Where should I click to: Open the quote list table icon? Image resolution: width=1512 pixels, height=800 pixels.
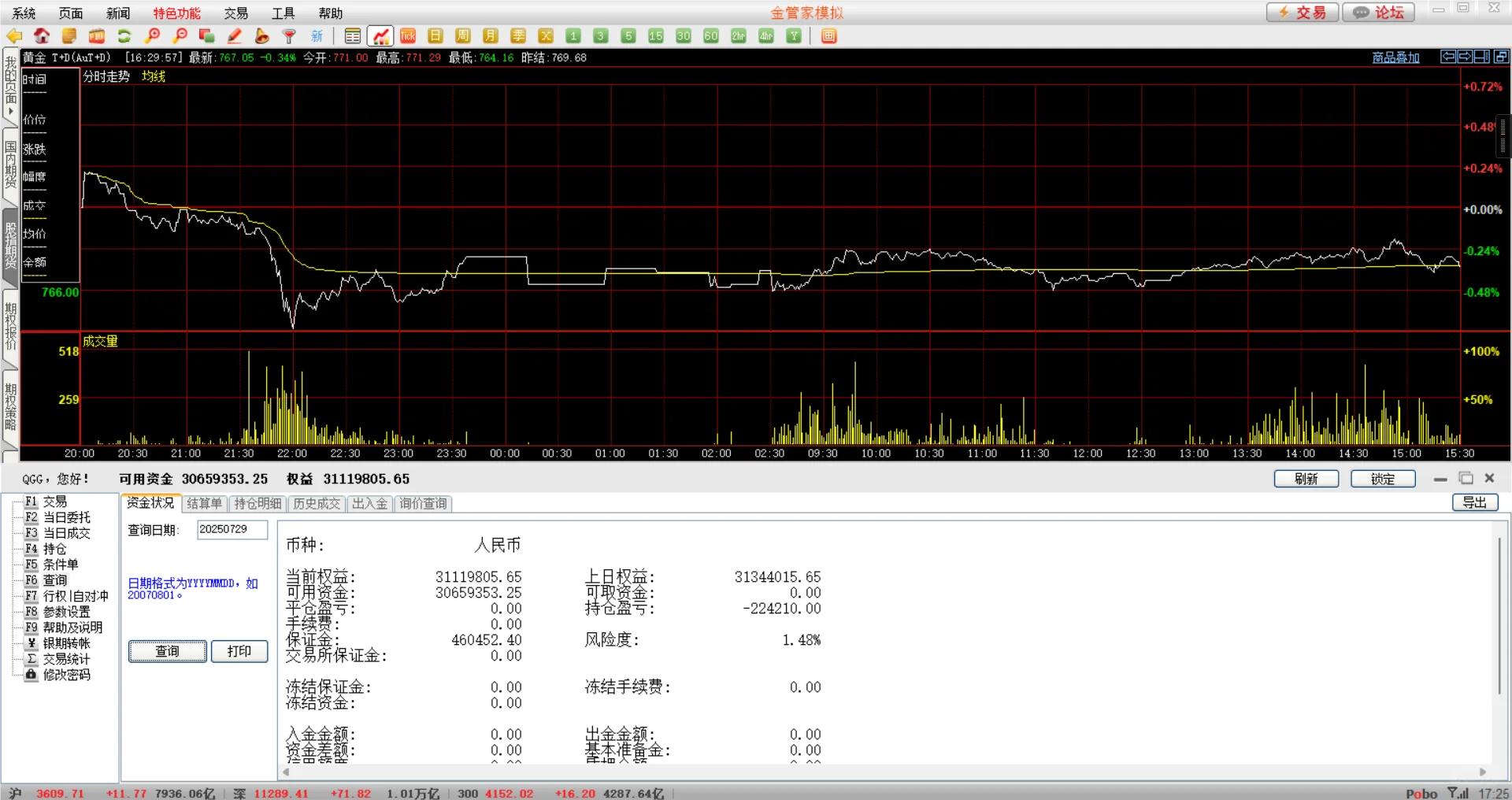(x=353, y=36)
